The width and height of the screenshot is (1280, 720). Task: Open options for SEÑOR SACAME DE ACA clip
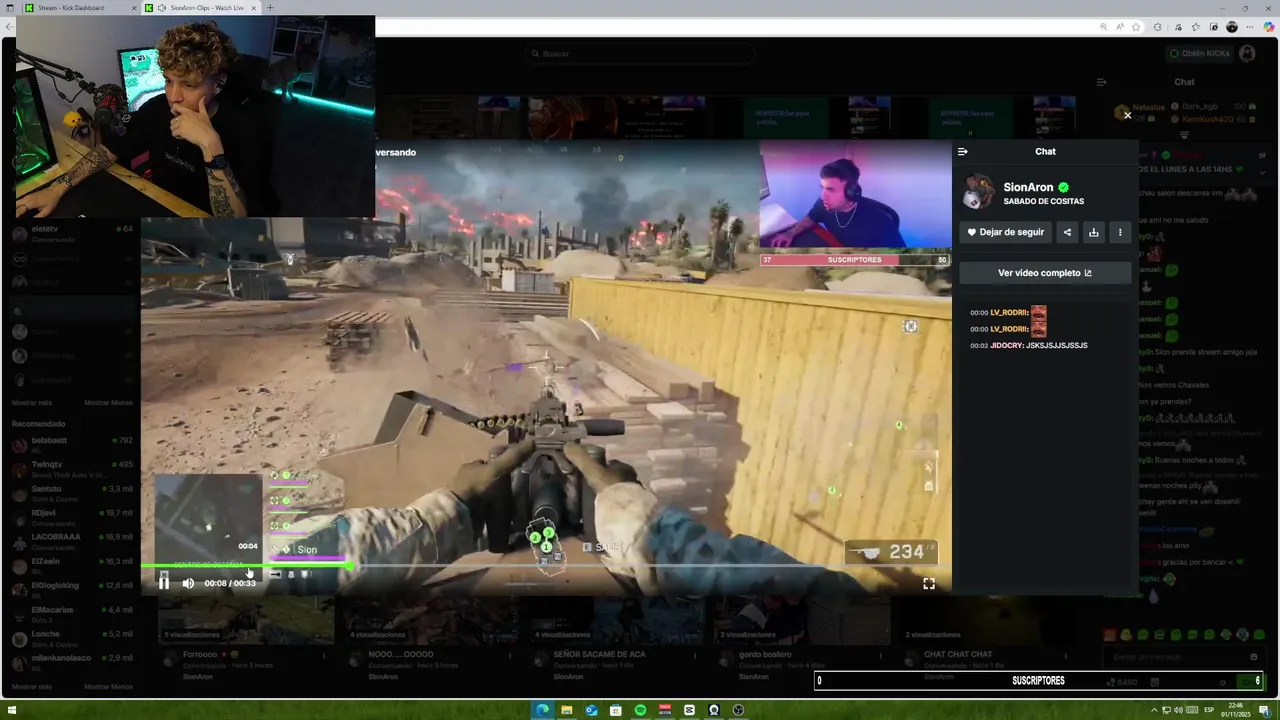tap(696, 656)
